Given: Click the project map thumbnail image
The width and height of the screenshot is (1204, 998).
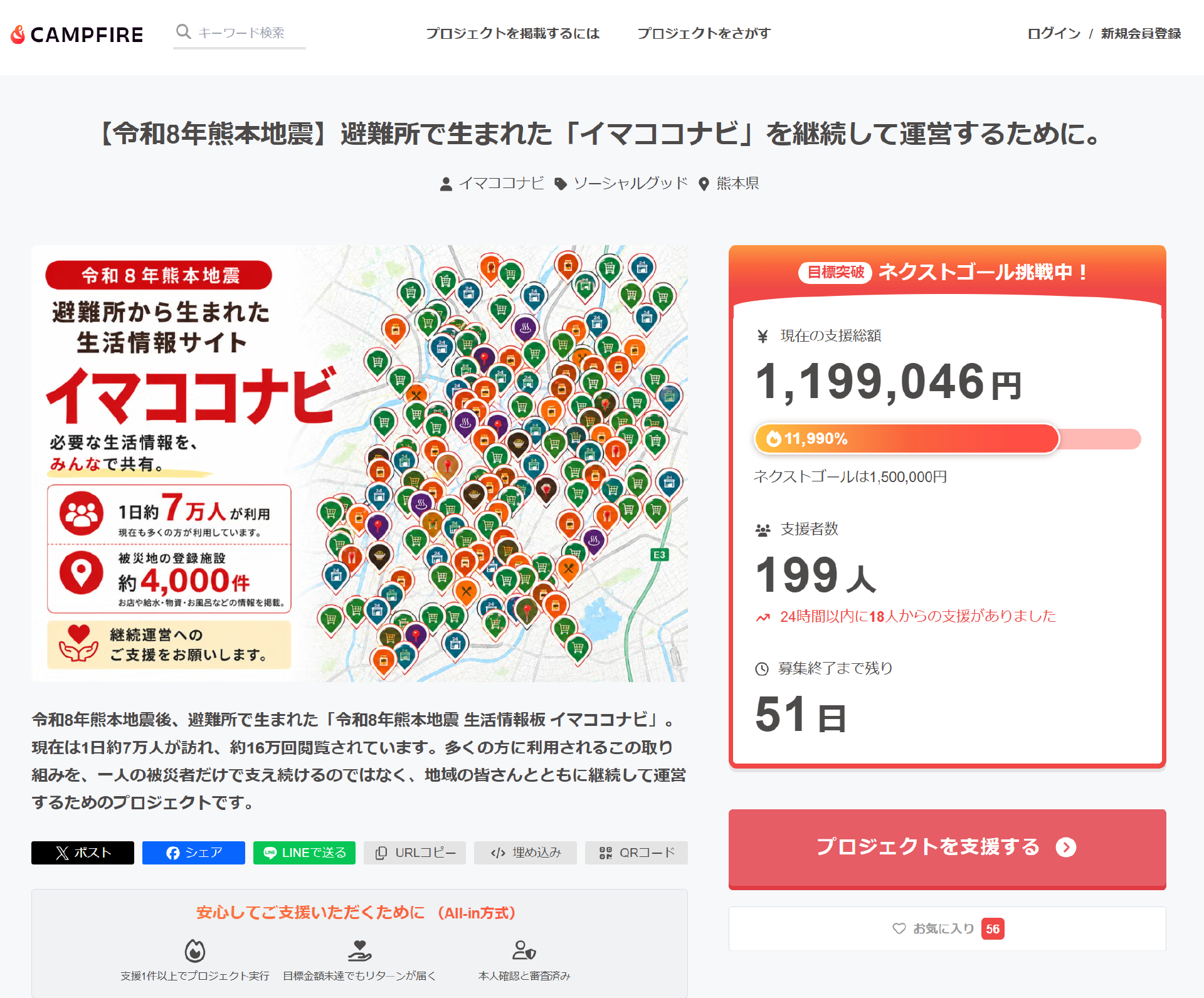Looking at the screenshot, I should (x=359, y=463).
